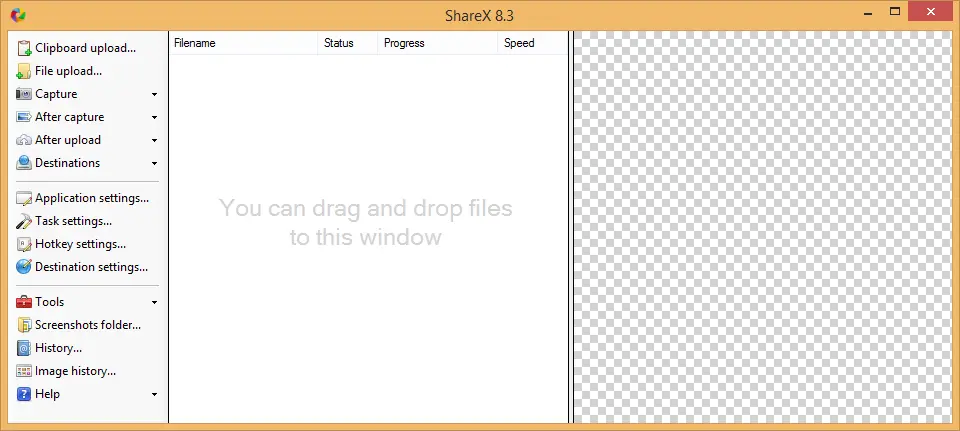This screenshot has width=960, height=431.
Task: Choose File upload... label
Action: [x=69, y=71]
